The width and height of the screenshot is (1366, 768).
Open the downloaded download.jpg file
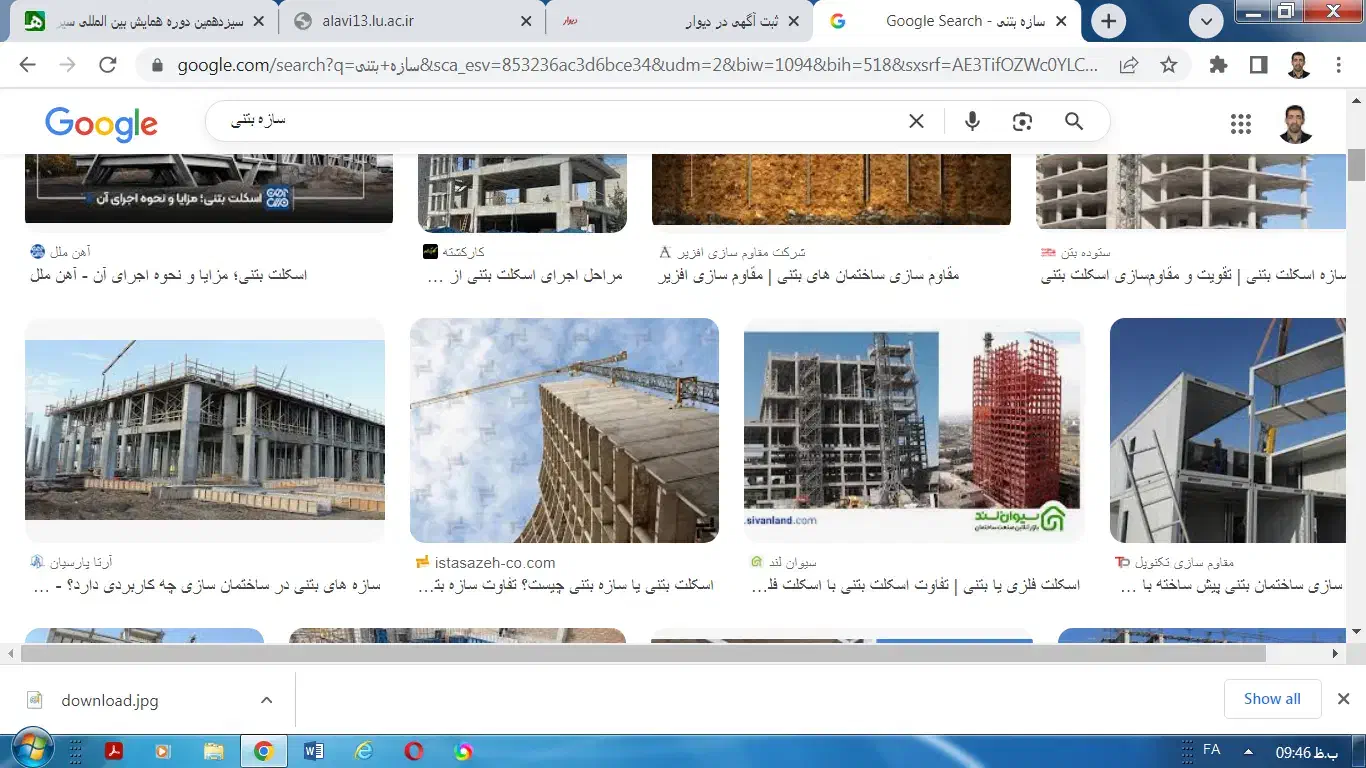click(x=110, y=700)
